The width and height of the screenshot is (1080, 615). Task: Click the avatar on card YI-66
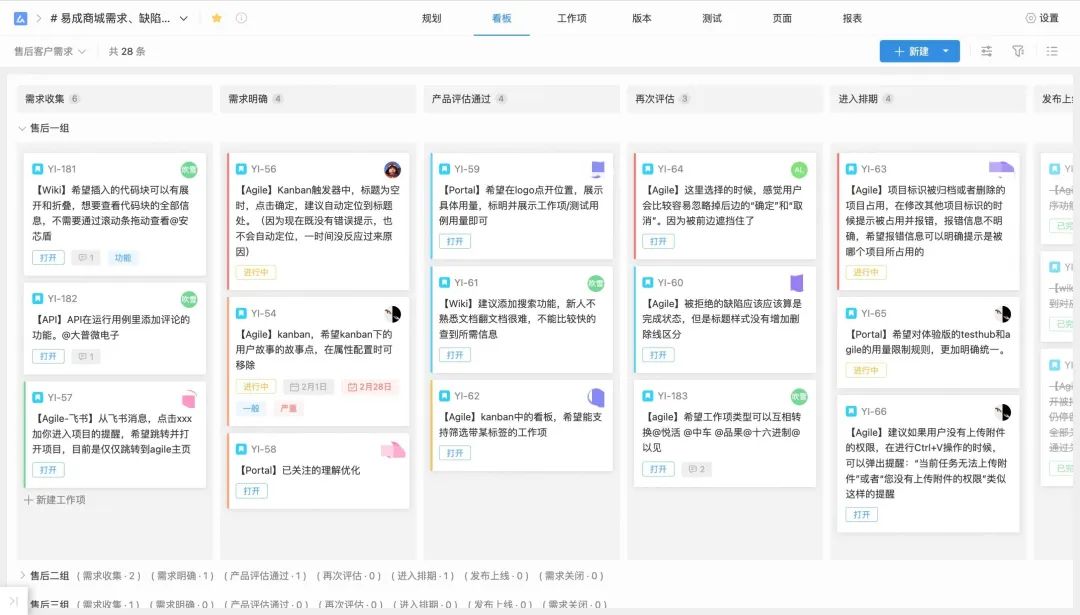click(x=1003, y=412)
